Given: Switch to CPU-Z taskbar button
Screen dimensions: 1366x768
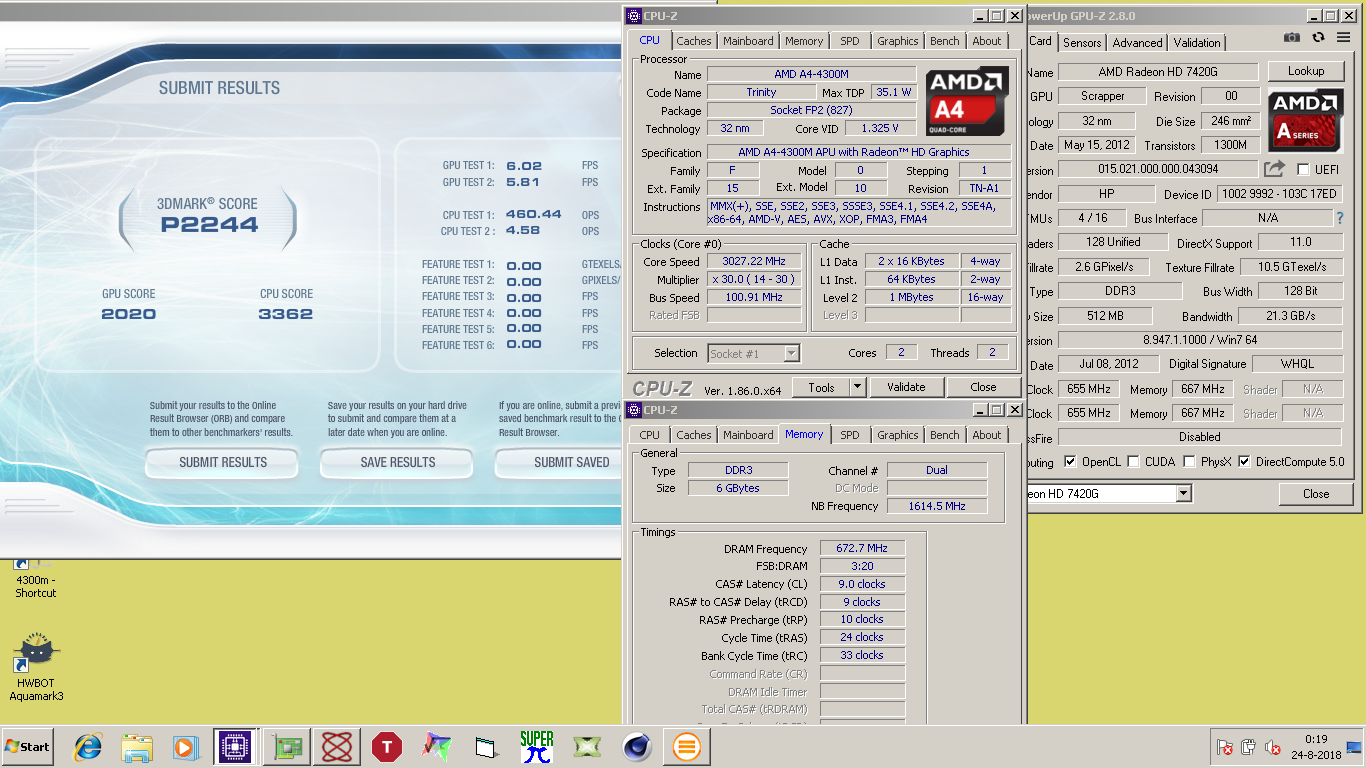Looking at the screenshot, I should coord(233,747).
